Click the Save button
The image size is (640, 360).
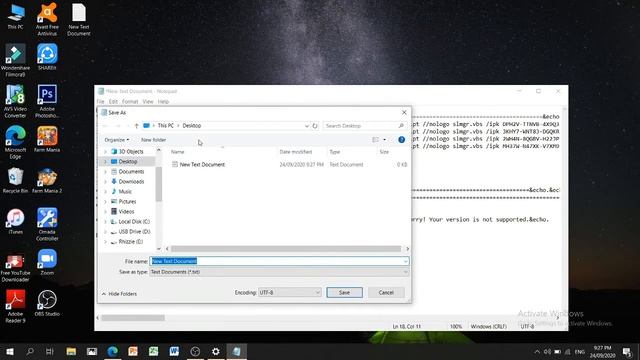pos(344,292)
